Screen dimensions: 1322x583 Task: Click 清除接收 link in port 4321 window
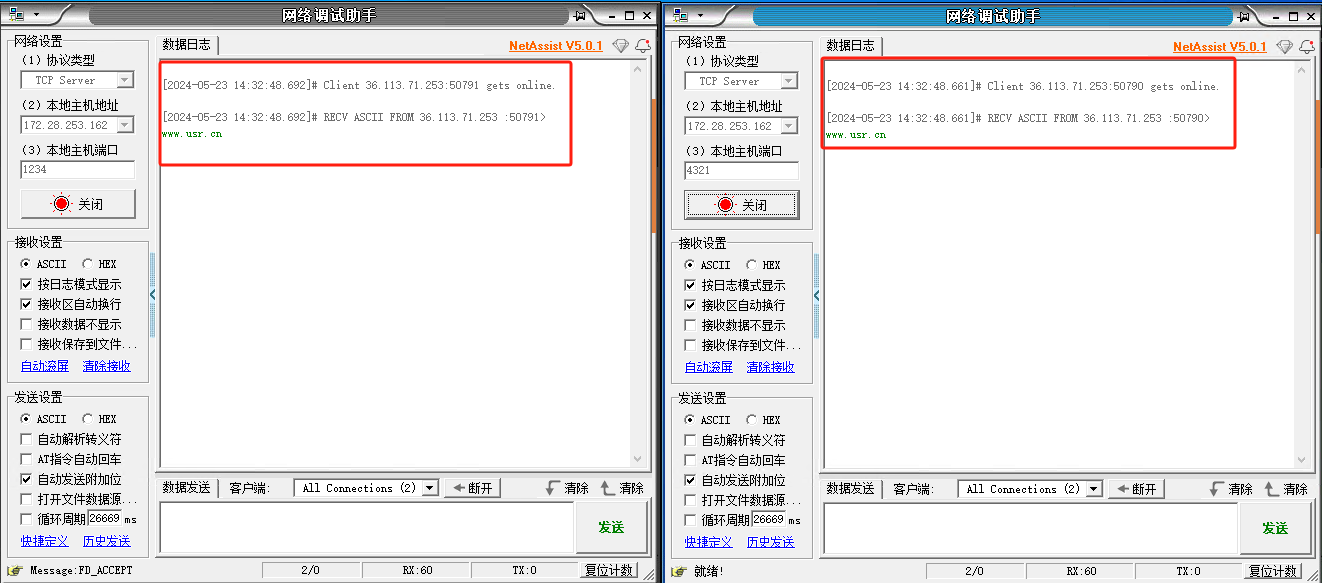(x=771, y=367)
